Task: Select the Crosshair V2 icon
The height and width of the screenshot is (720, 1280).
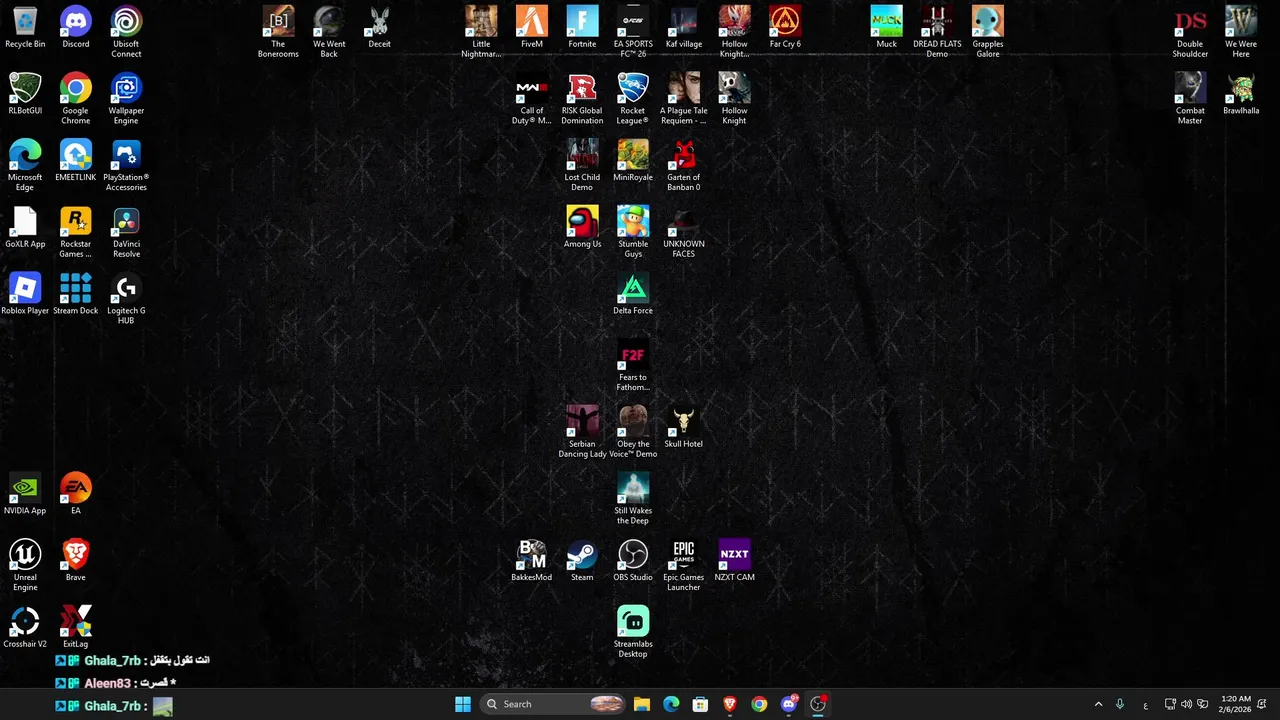Action: point(25,628)
